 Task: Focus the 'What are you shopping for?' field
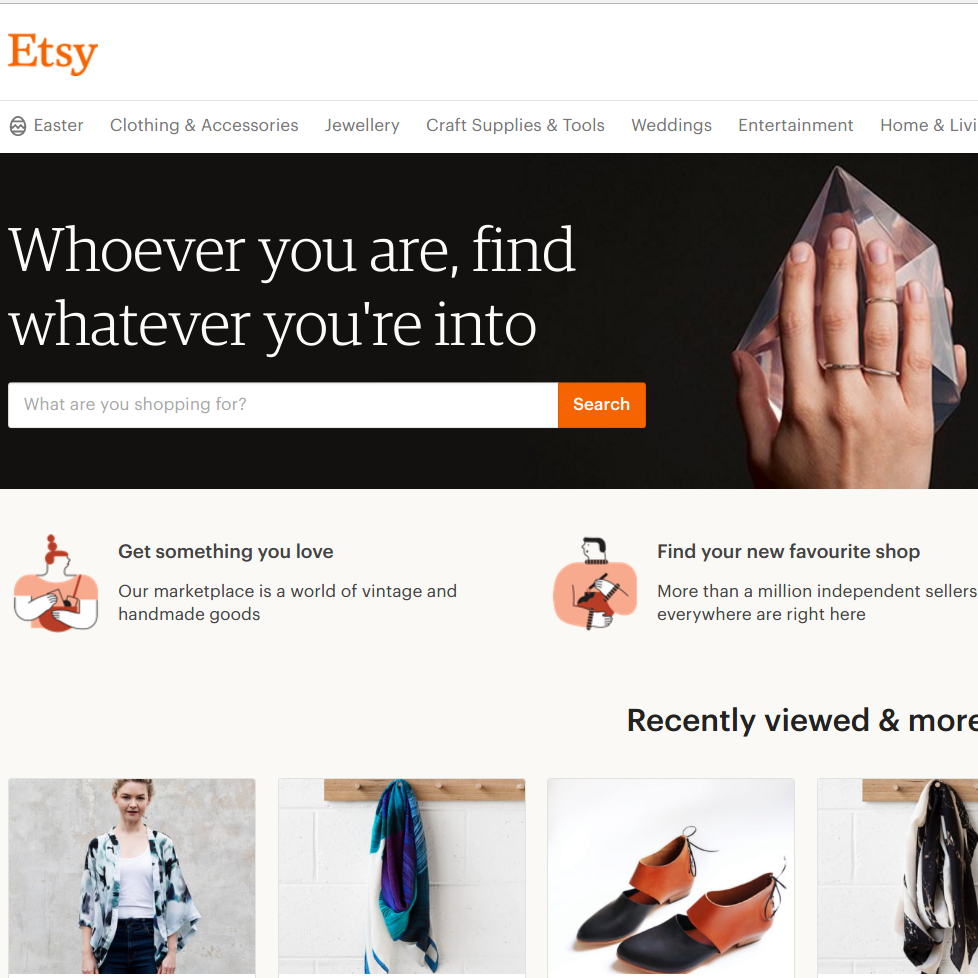click(x=283, y=405)
